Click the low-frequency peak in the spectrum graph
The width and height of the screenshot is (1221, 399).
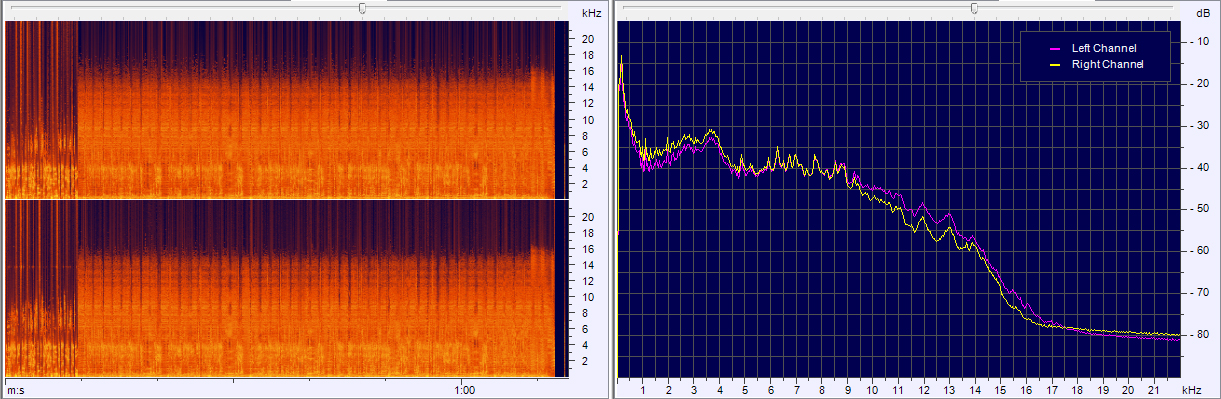[x=621, y=62]
